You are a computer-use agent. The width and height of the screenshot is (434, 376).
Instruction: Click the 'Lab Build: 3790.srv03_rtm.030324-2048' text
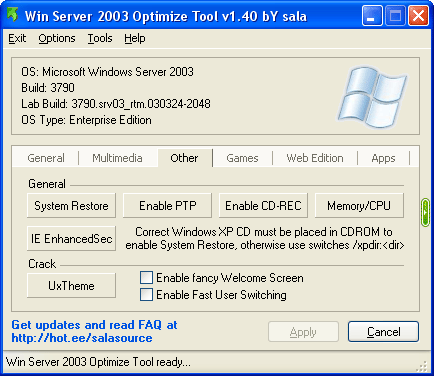click(116, 104)
